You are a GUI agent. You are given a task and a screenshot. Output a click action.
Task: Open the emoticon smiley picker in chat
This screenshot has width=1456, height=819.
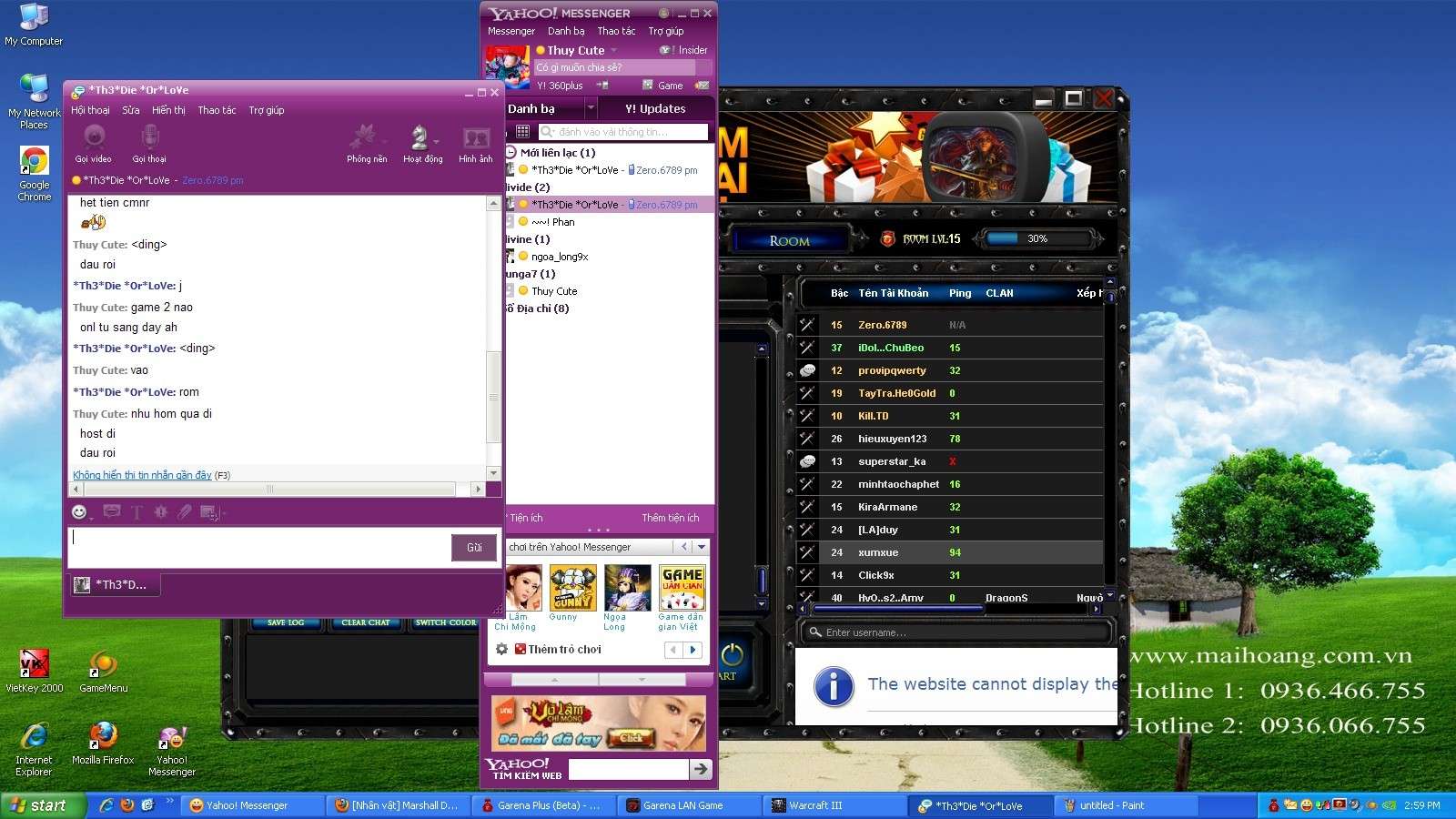pos(79,512)
